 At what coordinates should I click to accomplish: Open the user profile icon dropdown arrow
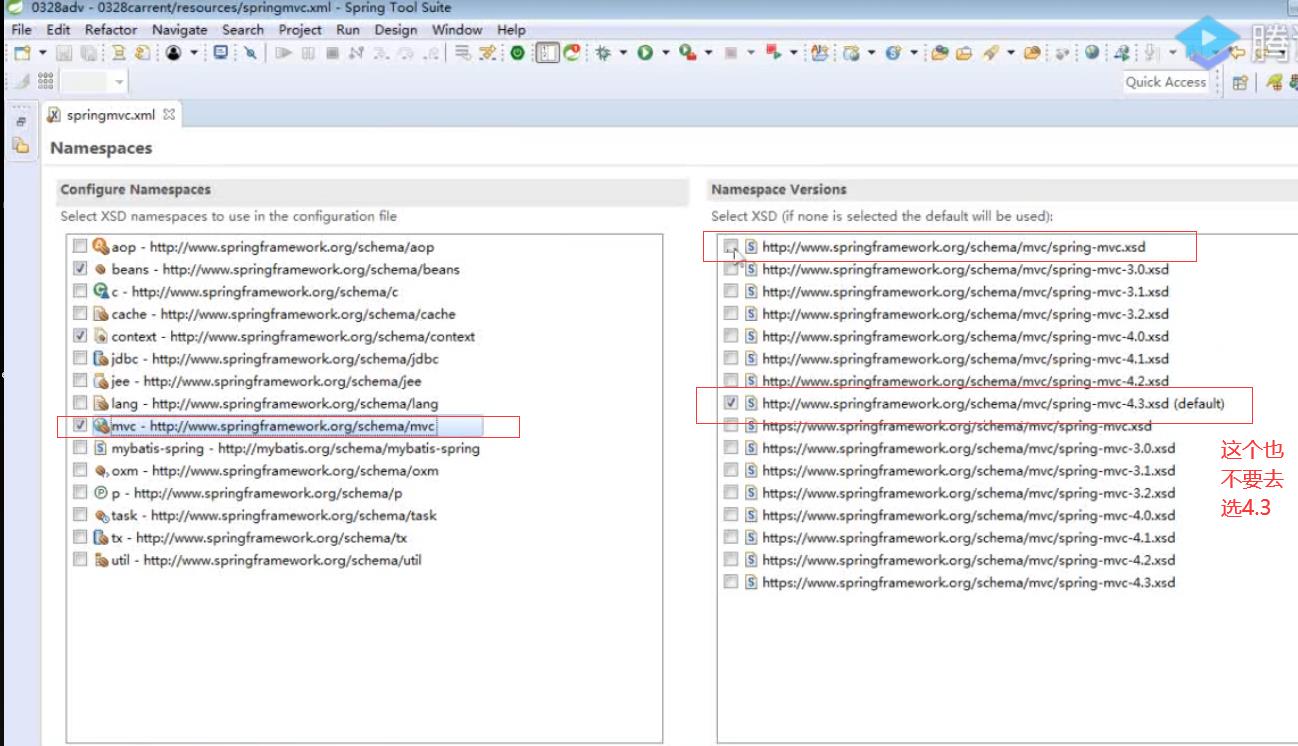pyautogui.click(x=193, y=53)
